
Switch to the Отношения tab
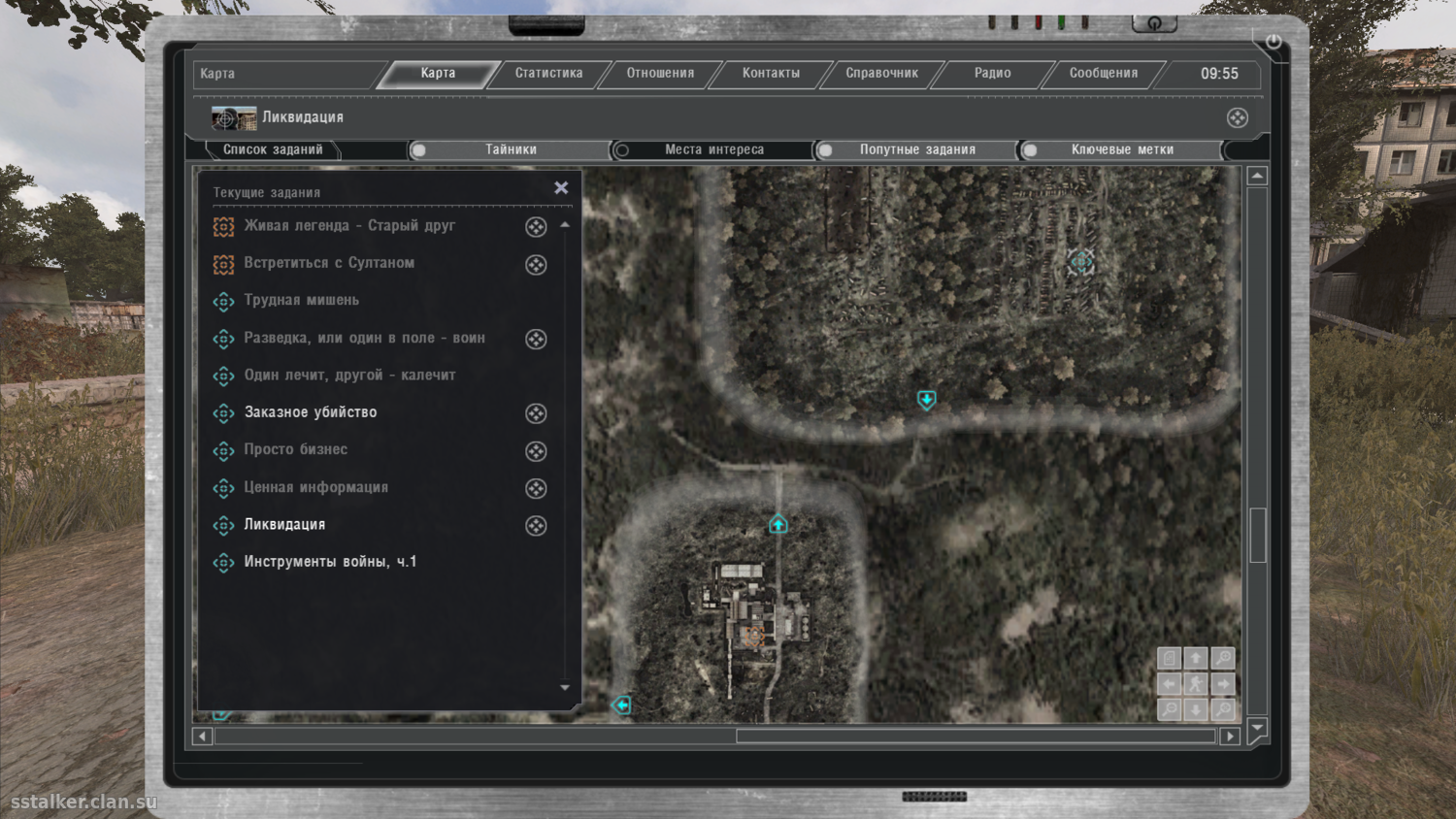coord(660,74)
